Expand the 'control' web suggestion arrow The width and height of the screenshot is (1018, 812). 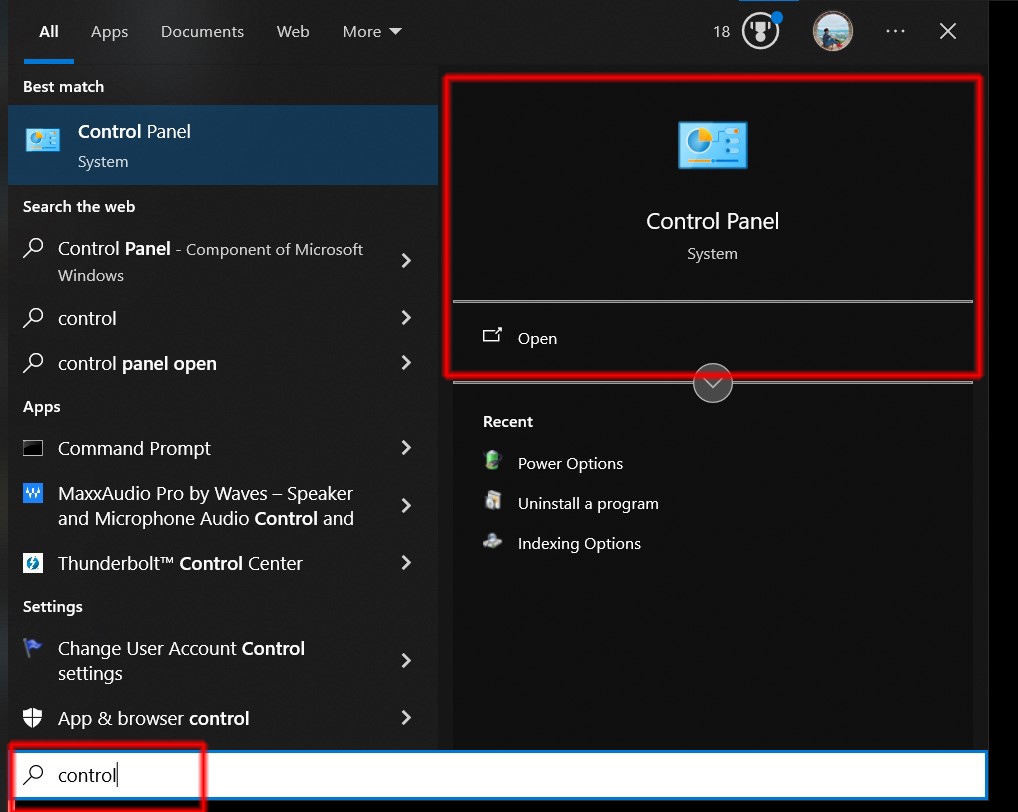point(406,317)
